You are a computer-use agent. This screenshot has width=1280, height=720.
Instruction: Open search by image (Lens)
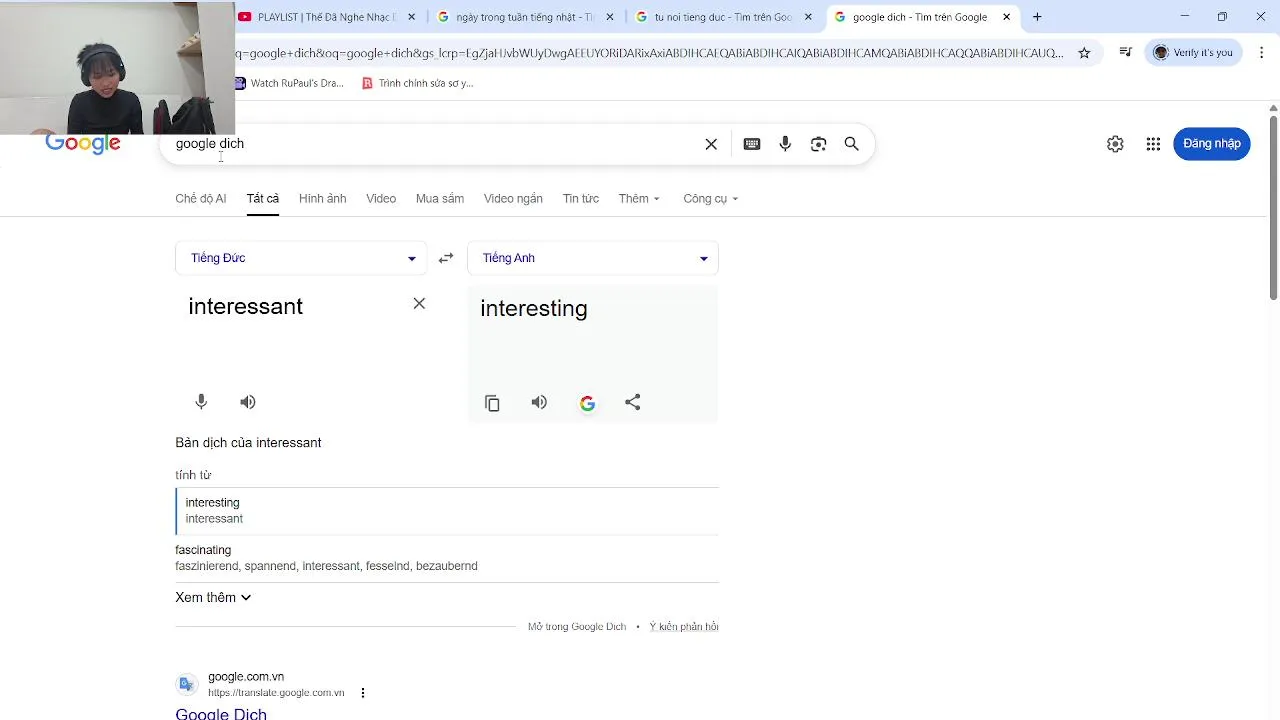point(818,144)
